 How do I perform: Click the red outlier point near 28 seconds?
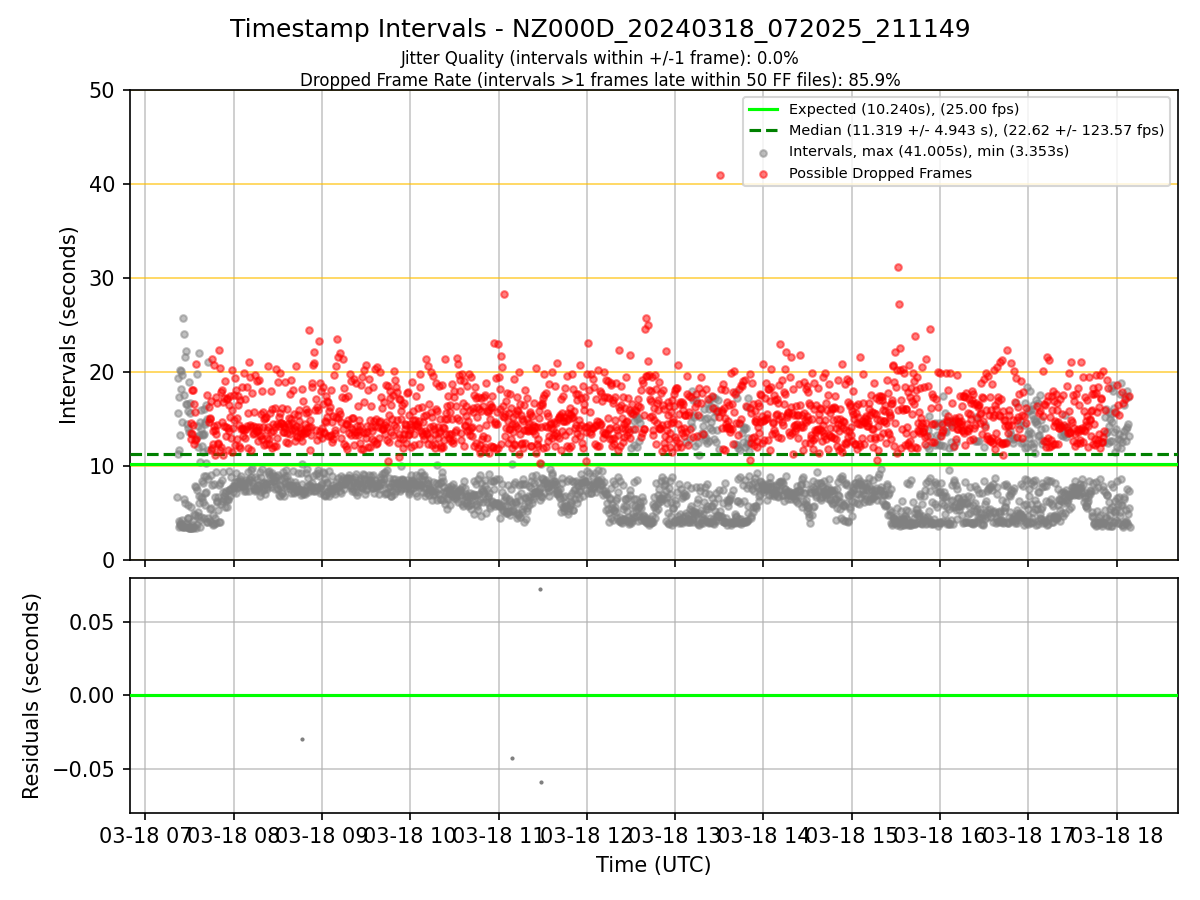(504, 294)
